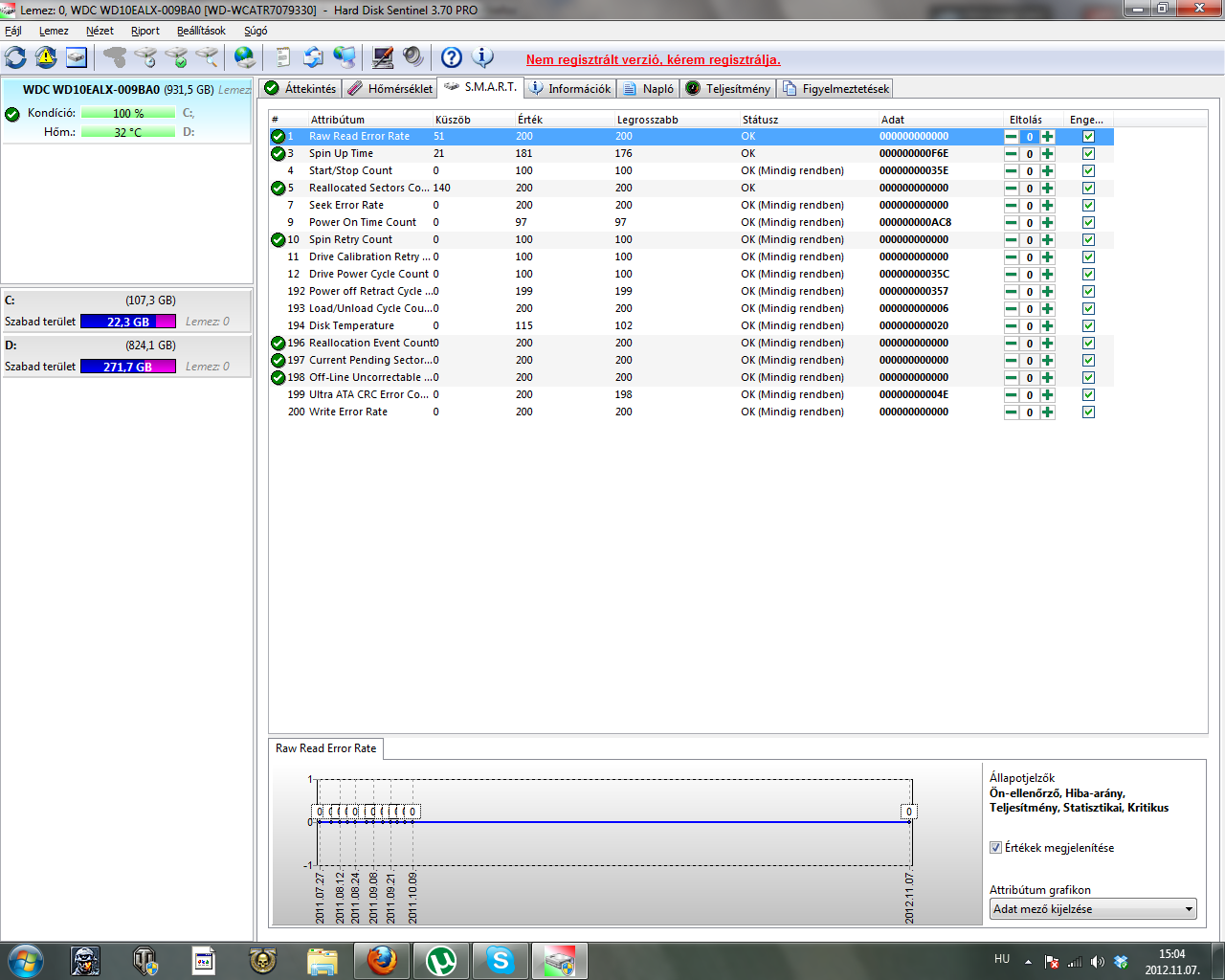The image size is (1225, 980).
Task: Click green minus on Disk Temperature row
Action: pos(1011,326)
